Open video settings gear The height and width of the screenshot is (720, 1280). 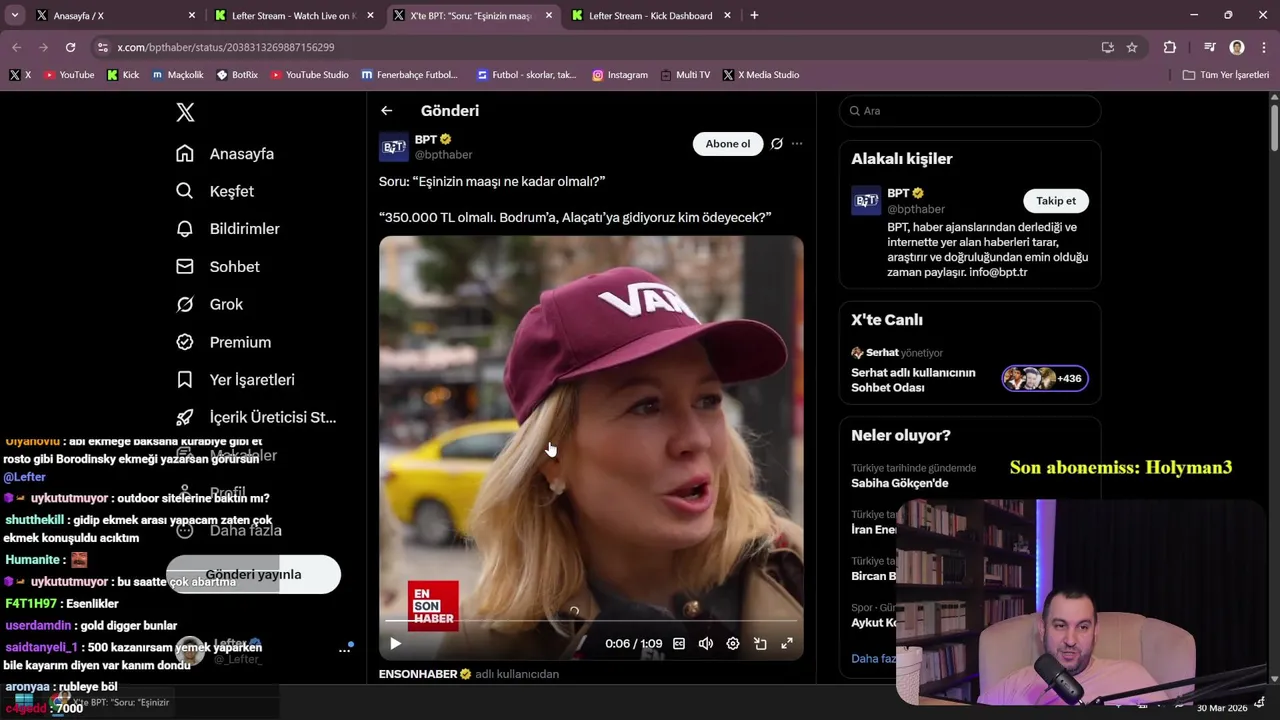[x=733, y=644]
